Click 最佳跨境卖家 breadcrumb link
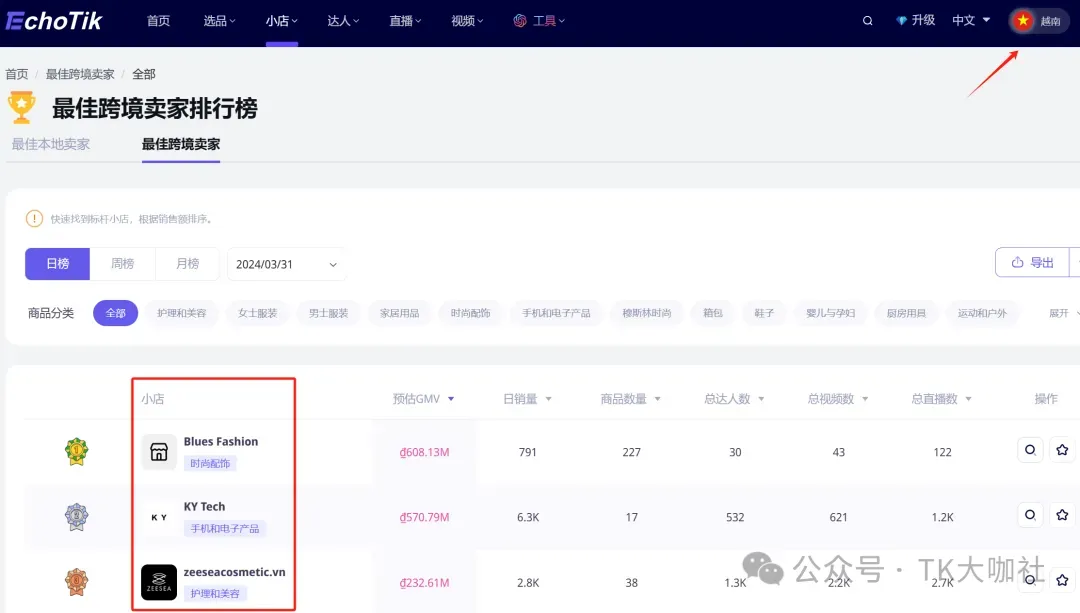 point(80,74)
